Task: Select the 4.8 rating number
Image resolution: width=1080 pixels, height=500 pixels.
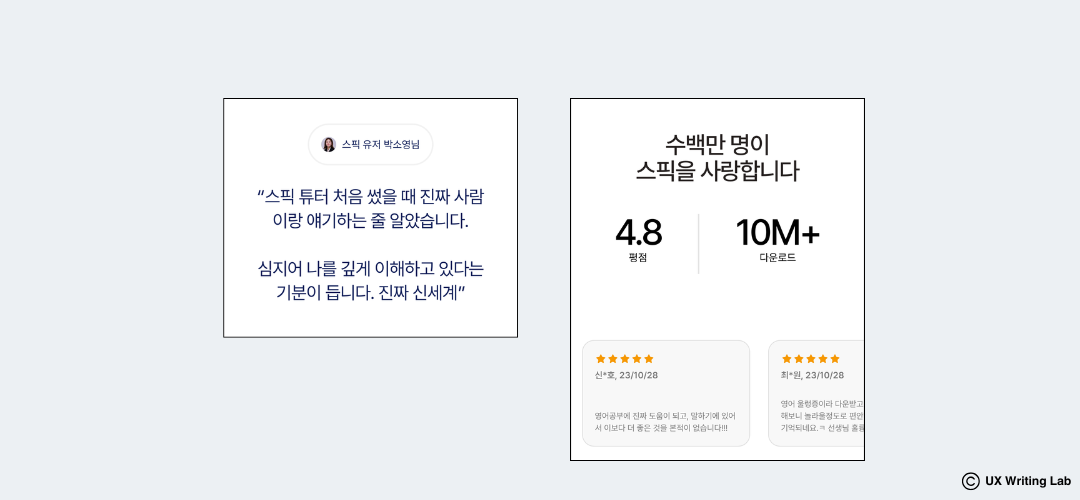Action: (638, 233)
